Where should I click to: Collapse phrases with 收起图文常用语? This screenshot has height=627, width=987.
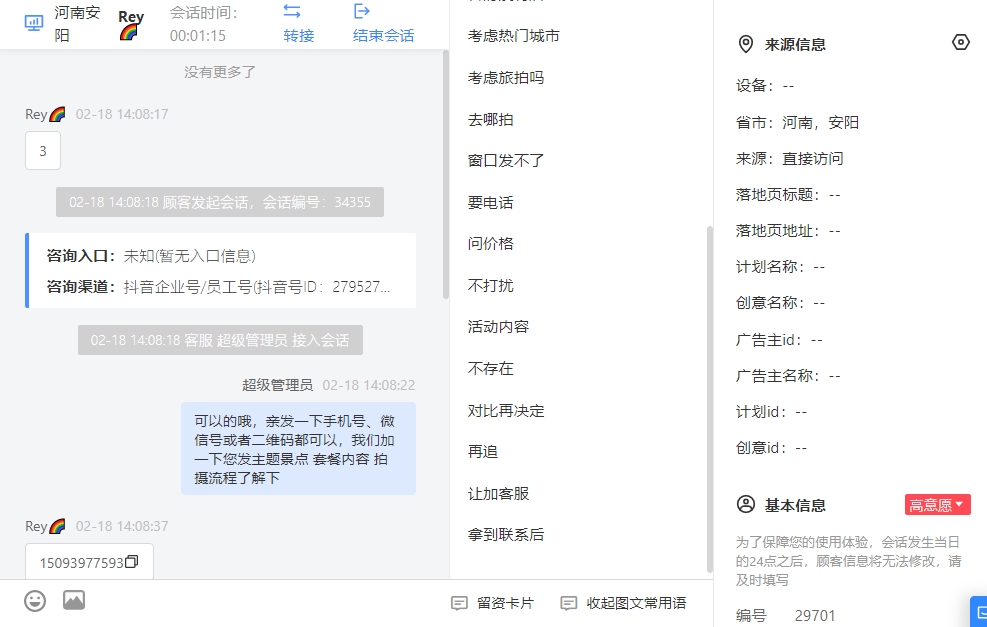coord(623,603)
